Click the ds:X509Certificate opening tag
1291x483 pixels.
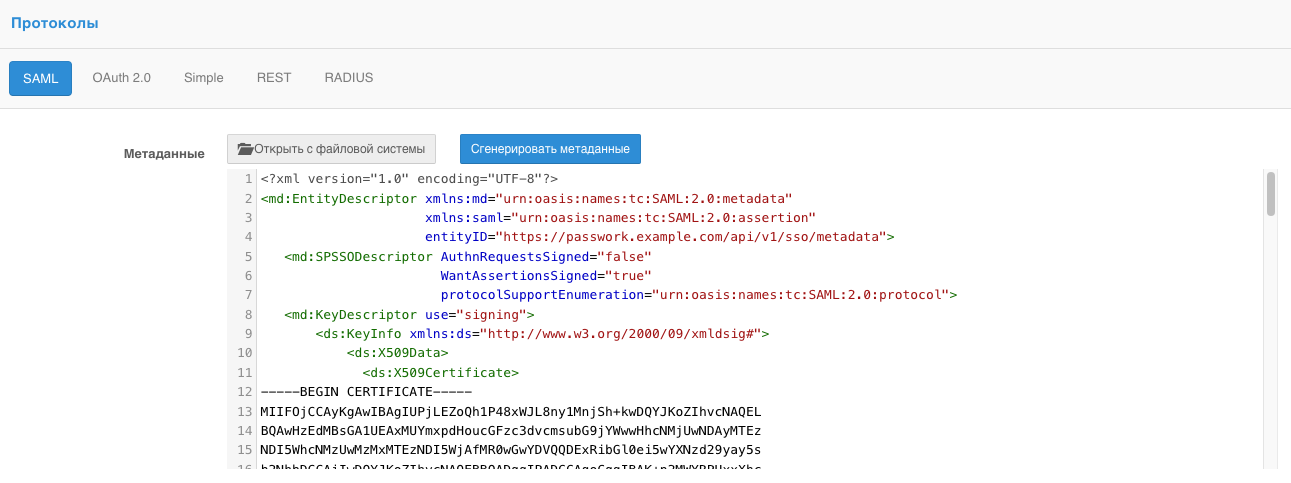click(x=440, y=373)
